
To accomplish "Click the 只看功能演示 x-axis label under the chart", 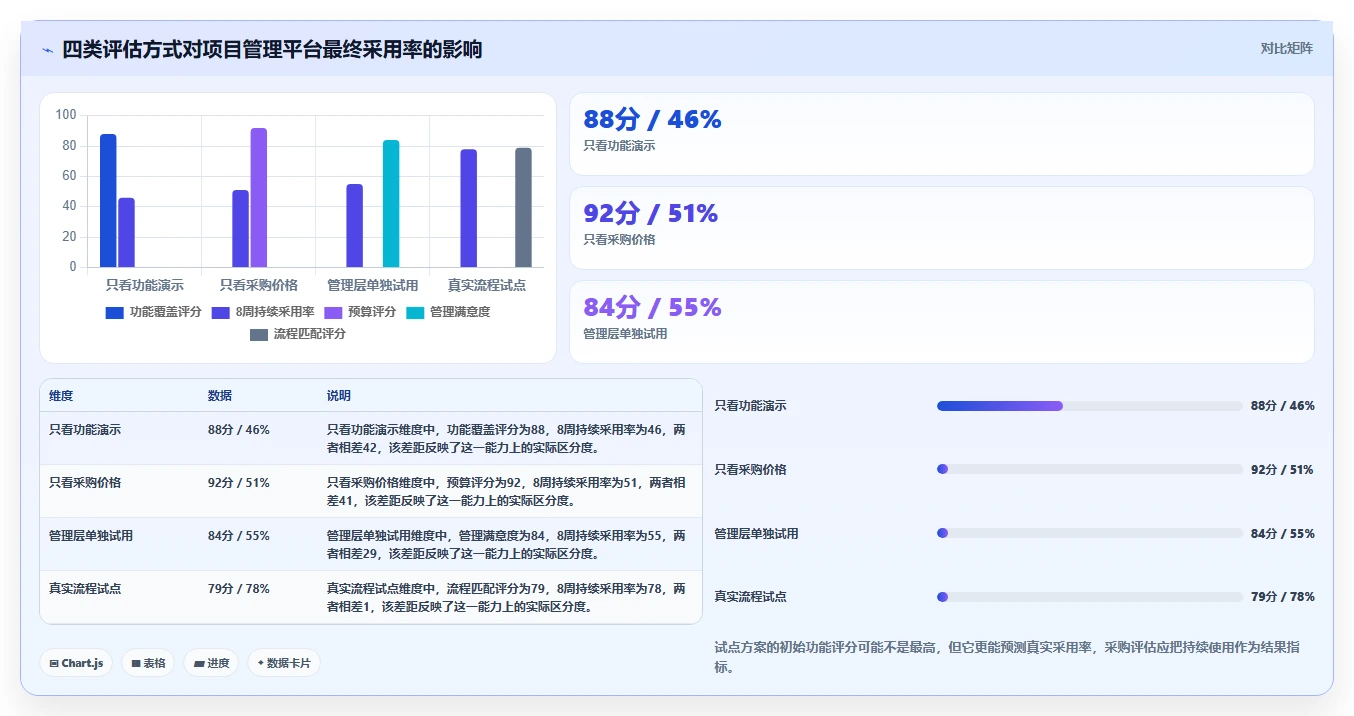I will click(145, 285).
